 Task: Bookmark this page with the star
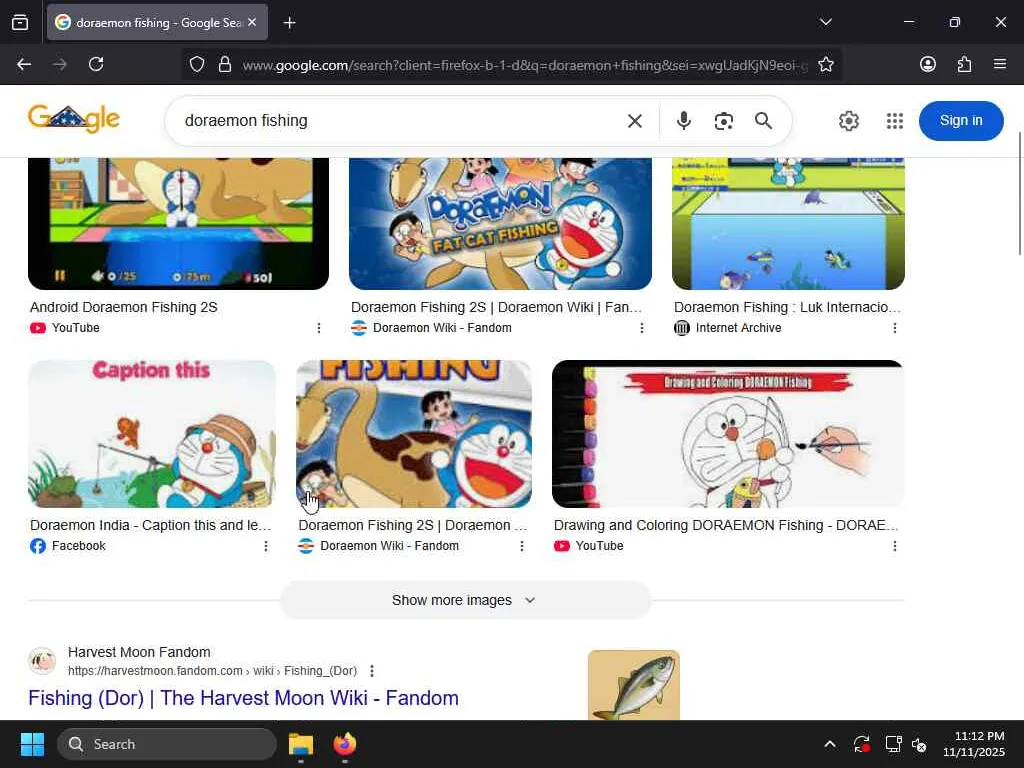pos(825,64)
